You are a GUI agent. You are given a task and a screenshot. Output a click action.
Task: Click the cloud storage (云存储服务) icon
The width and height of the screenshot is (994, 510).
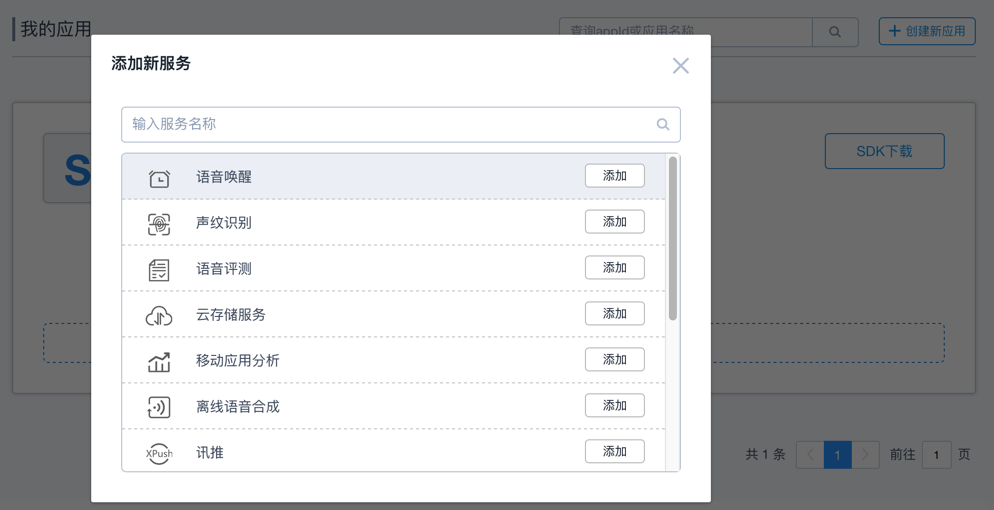pos(159,316)
